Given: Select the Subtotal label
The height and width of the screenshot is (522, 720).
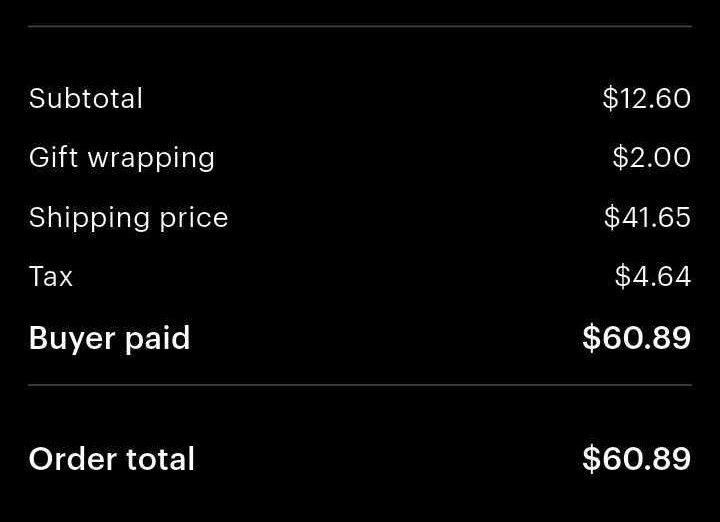Looking at the screenshot, I should pos(86,98).
